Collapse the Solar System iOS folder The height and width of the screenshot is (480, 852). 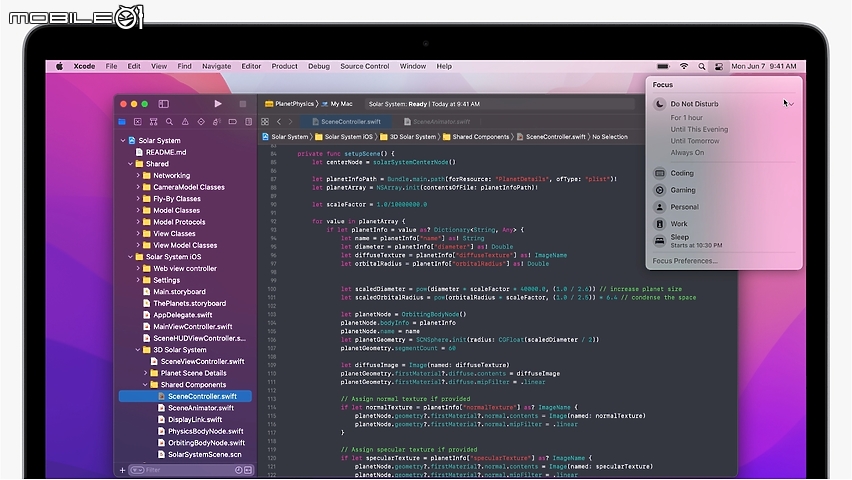click(x=130, y=257)
